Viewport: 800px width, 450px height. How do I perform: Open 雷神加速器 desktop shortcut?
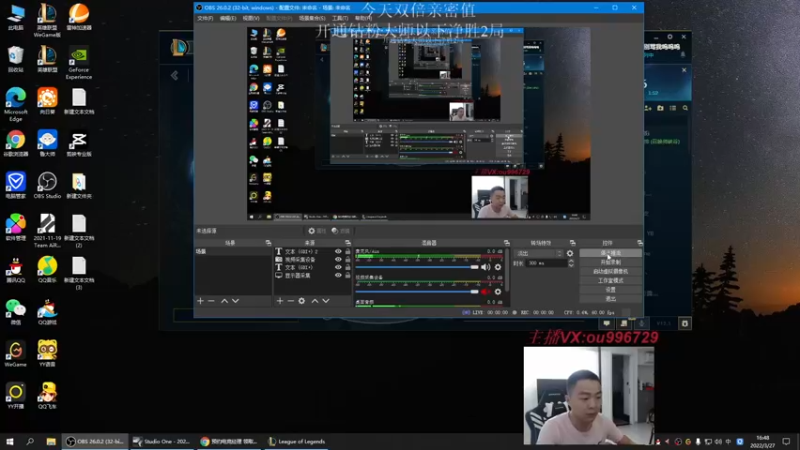tap(79, 16)
